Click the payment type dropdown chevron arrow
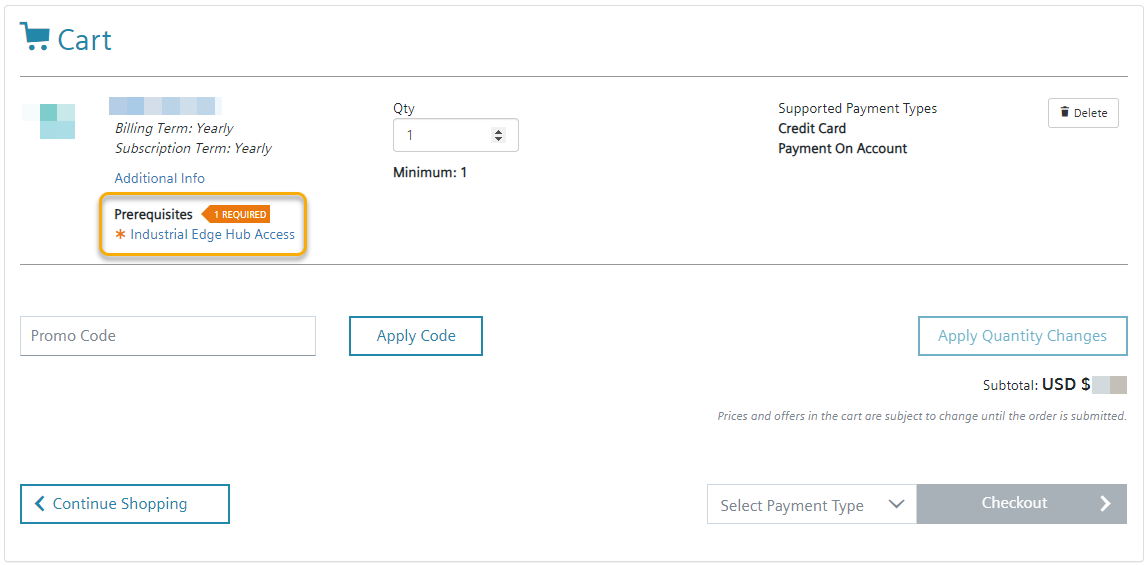Image resolution: width=1148 pixels, height=565 pixels. [896, 504]
